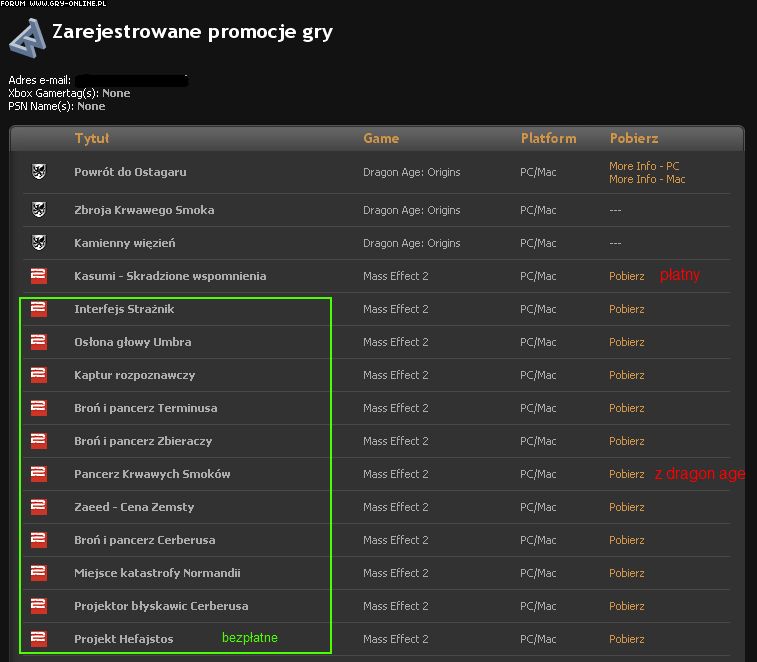Image resolution: width=757 pixels, height=662 pixels.
Task: Click the Mass Effect 2 icon beside Interfejs Strażnik
Action: click(x=39, y=309)
